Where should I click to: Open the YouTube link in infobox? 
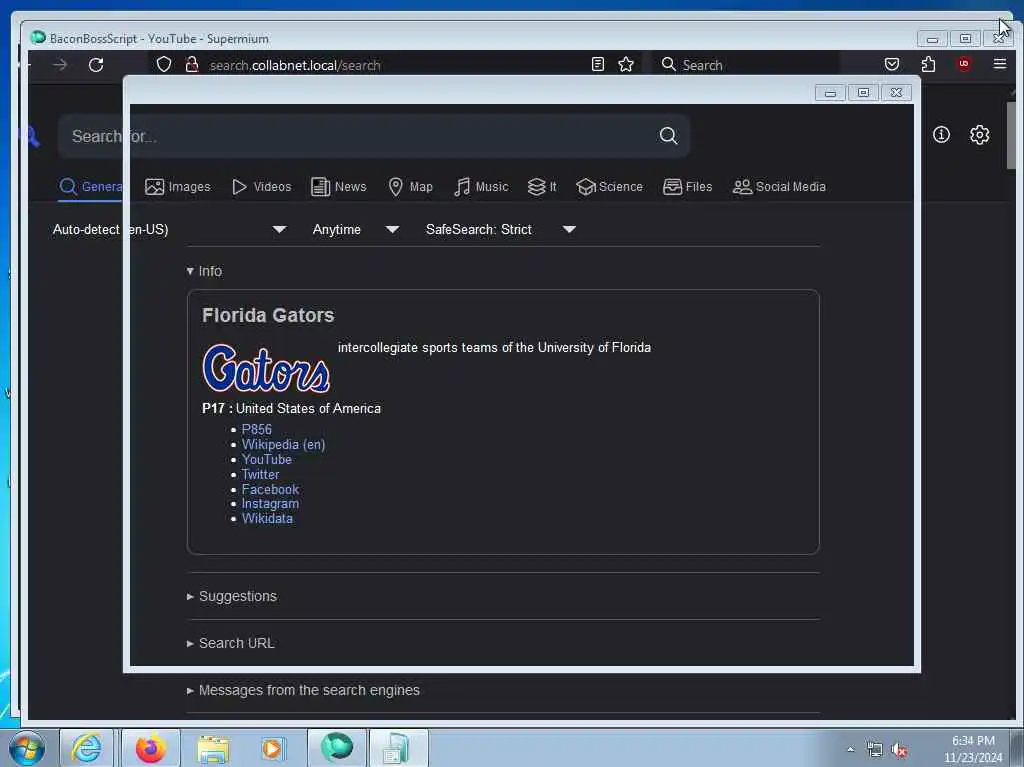click(266, 459)
